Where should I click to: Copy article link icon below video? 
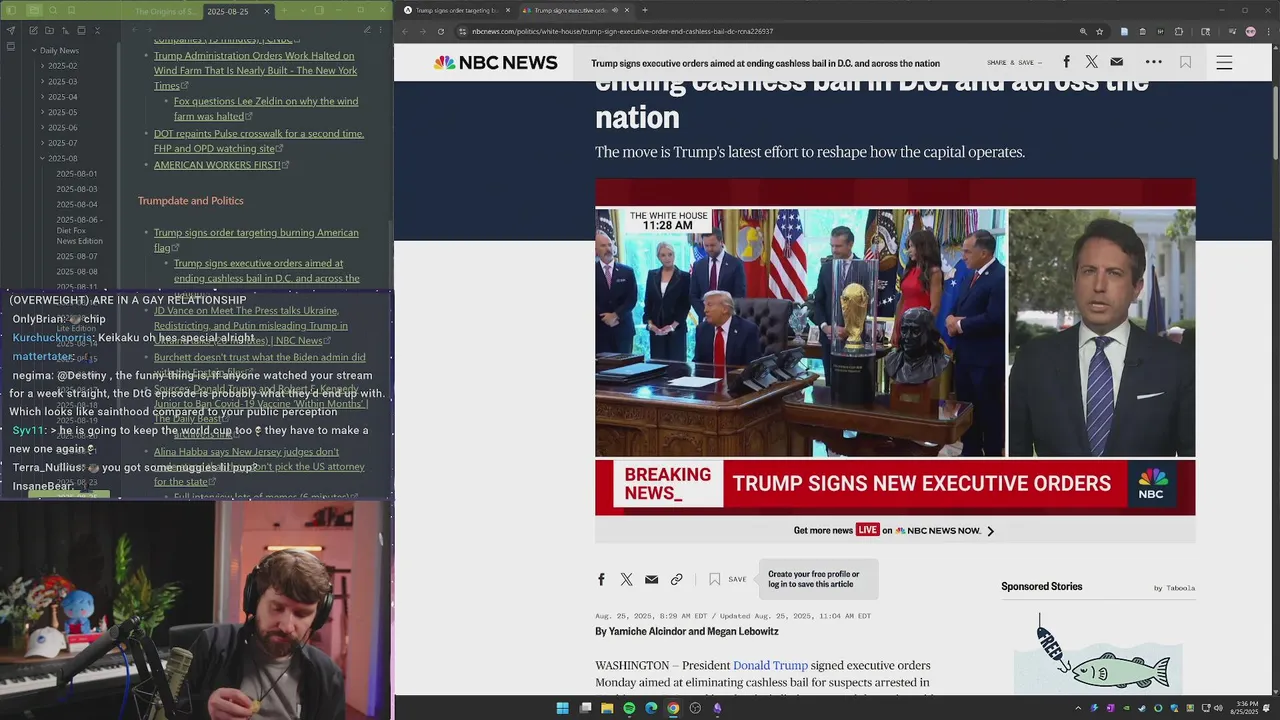(x=676, y=579)
